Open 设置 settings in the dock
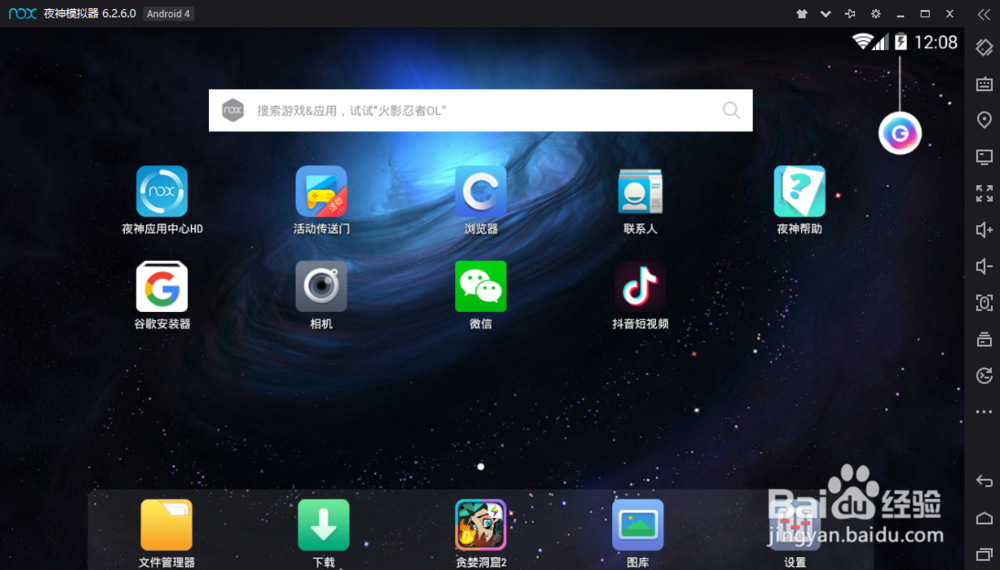The height and width of the screenshot is (570, 1000). [795, 525]
